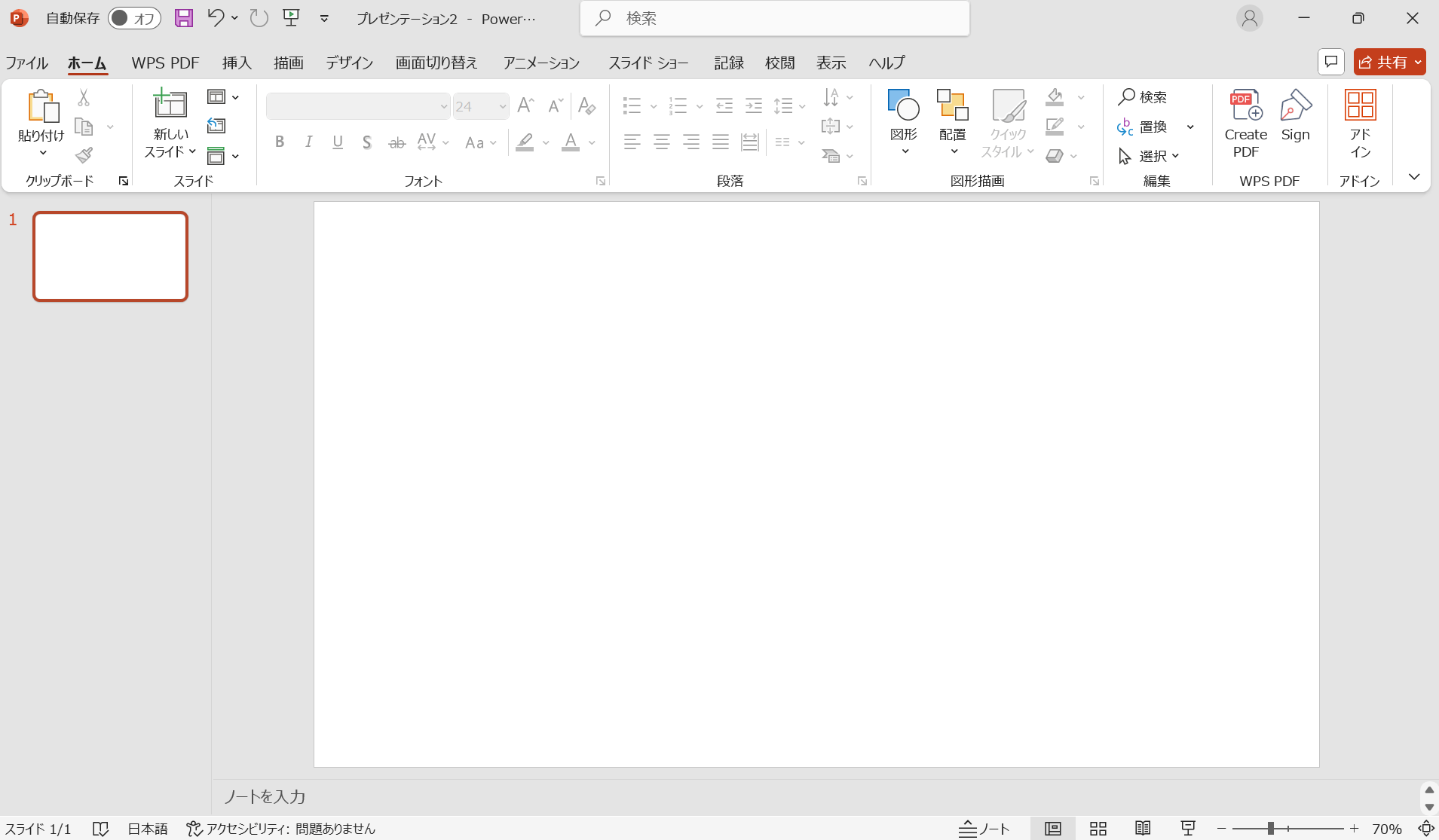Switch to slide sorter view
This screenshot has height=840, width=1439.
(x=1098, y=829)
